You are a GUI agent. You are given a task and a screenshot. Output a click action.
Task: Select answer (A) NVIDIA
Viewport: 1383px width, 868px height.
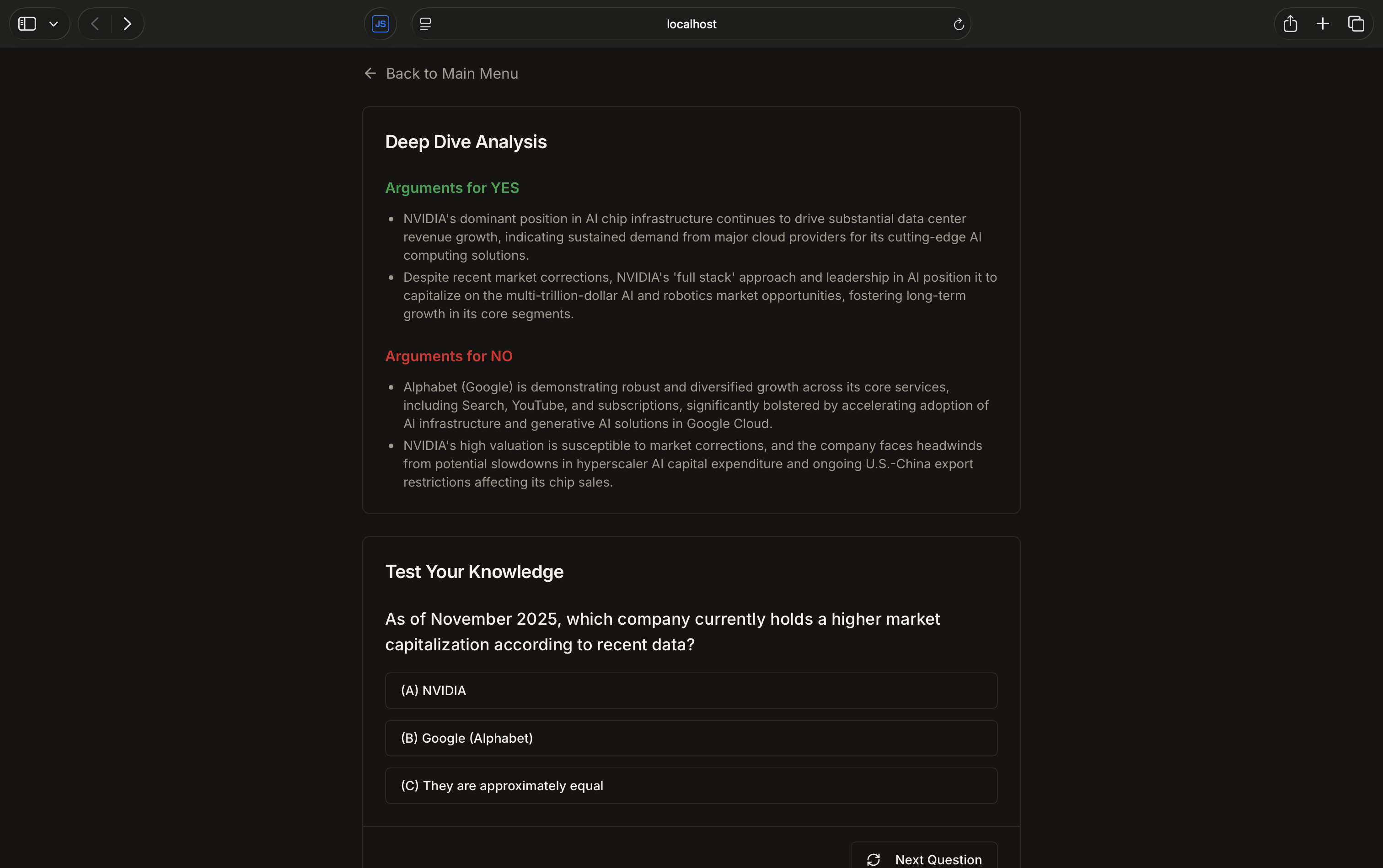[x=691, y=691]
